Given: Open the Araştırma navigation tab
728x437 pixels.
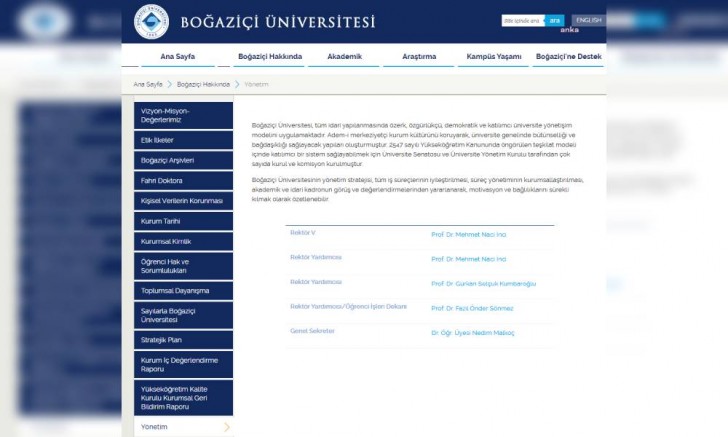Looking at the screenshot, I should [x=419, y=57].
